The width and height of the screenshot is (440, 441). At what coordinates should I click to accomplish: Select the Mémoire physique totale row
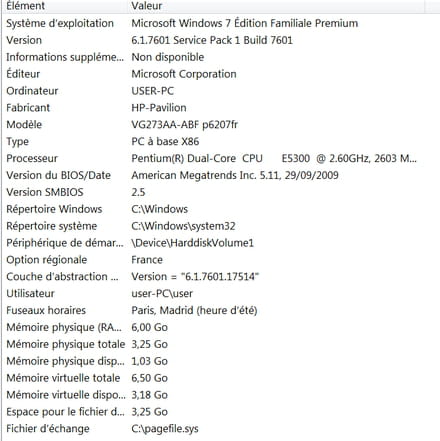[221, 344]
